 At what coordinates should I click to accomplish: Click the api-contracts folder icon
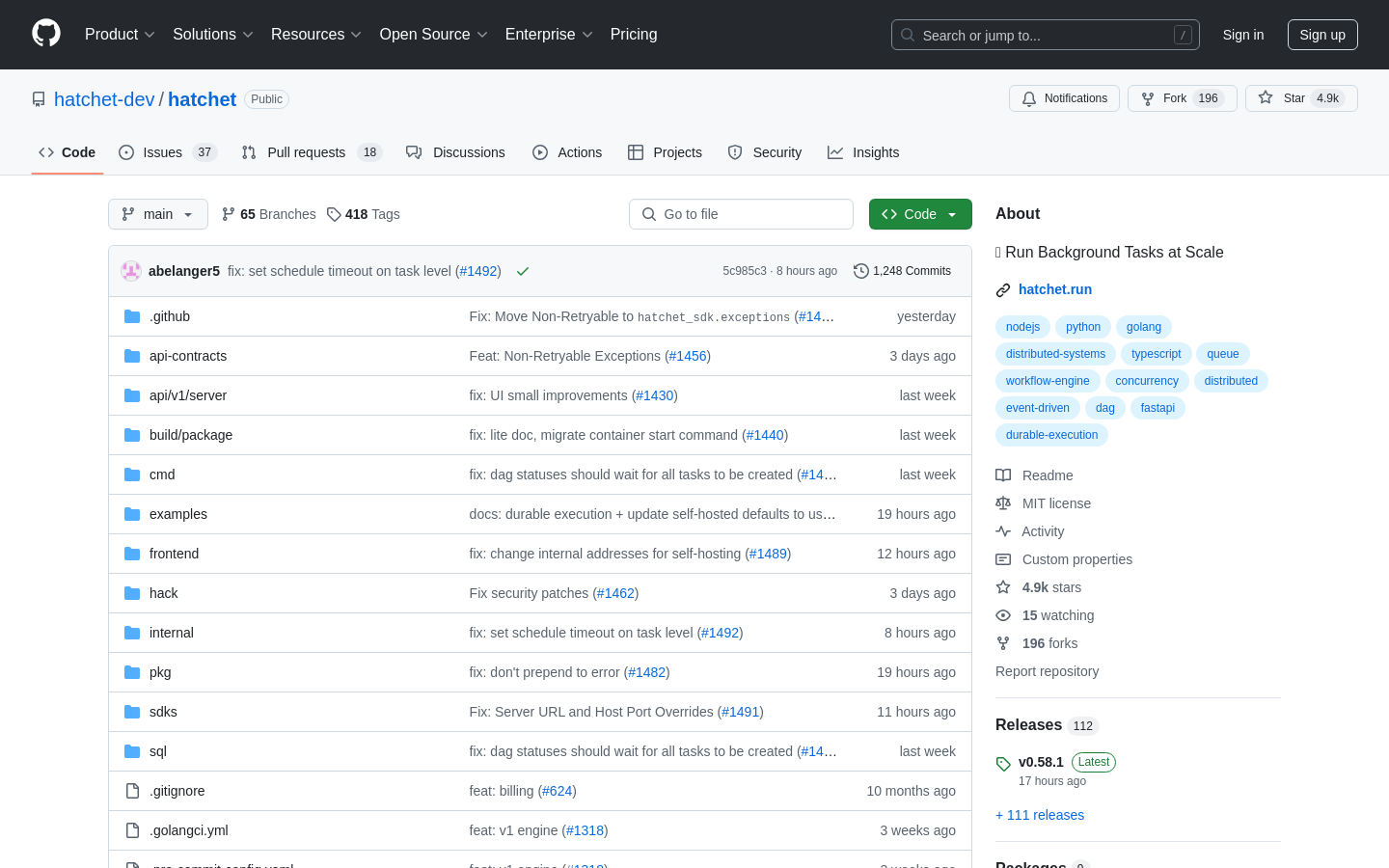132,356
